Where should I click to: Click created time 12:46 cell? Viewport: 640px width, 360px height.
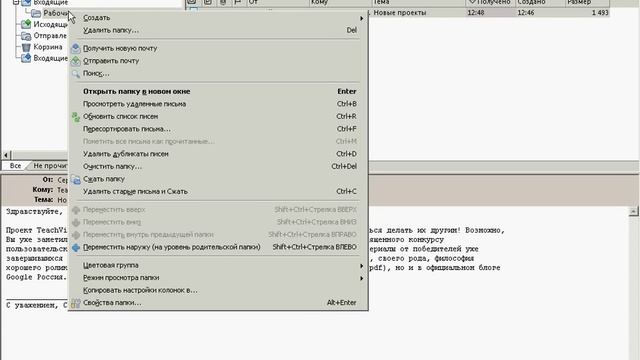point(526,13)
